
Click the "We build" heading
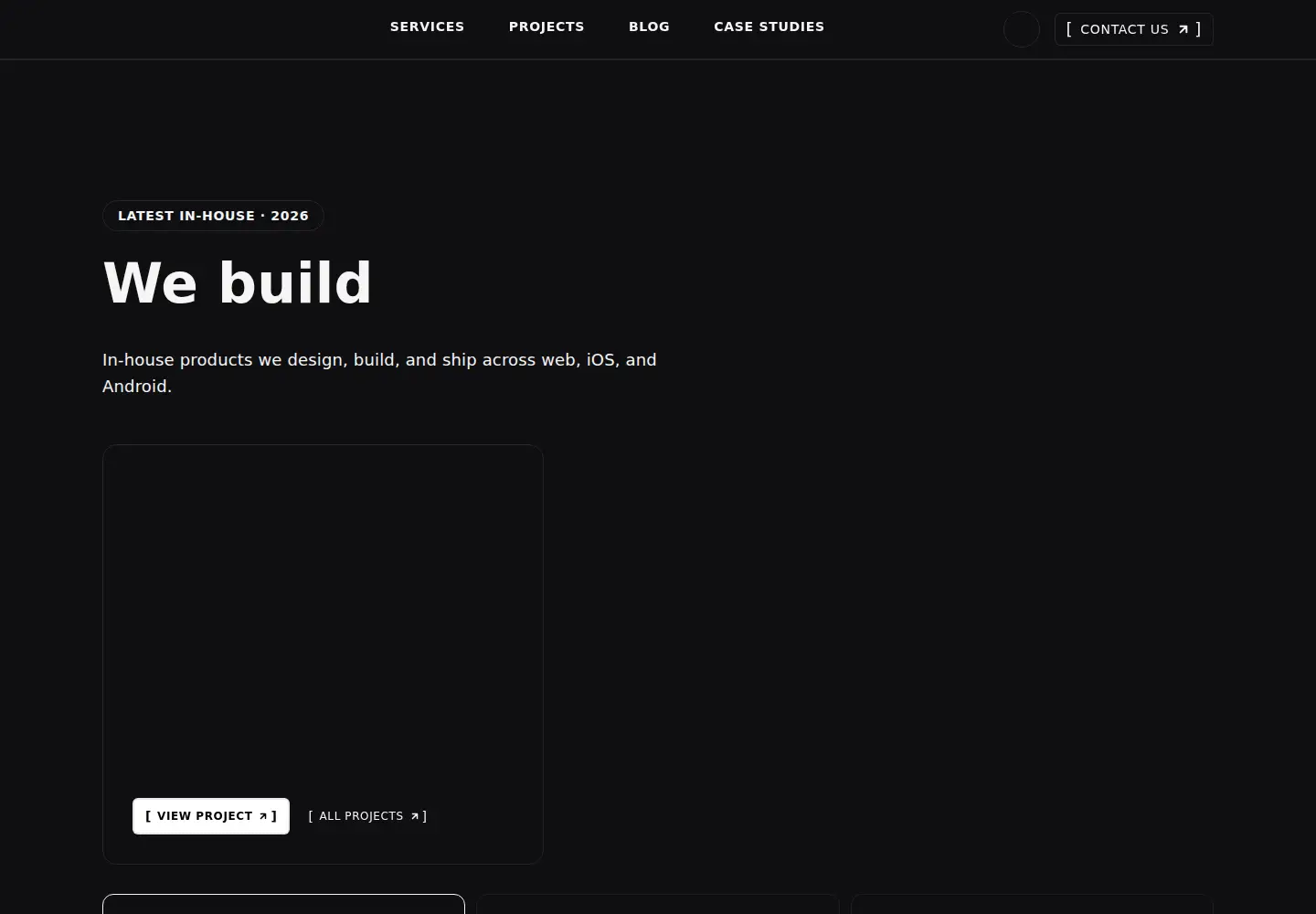(238, 282)
